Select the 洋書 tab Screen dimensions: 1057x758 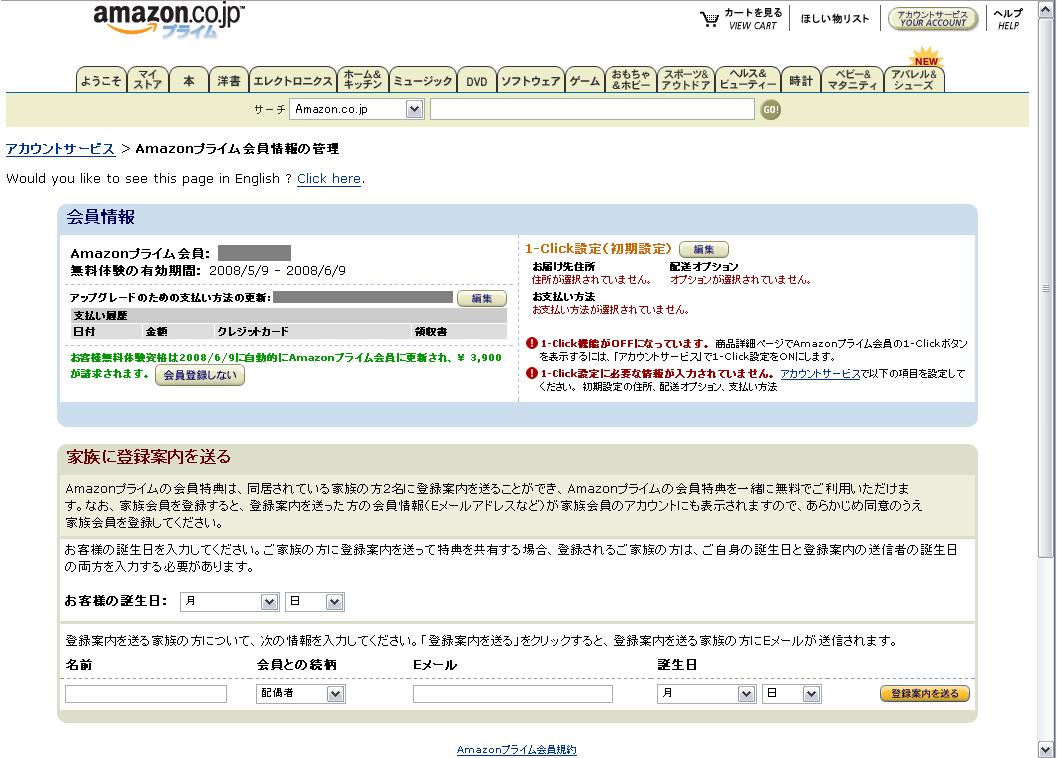pos(229,80)
